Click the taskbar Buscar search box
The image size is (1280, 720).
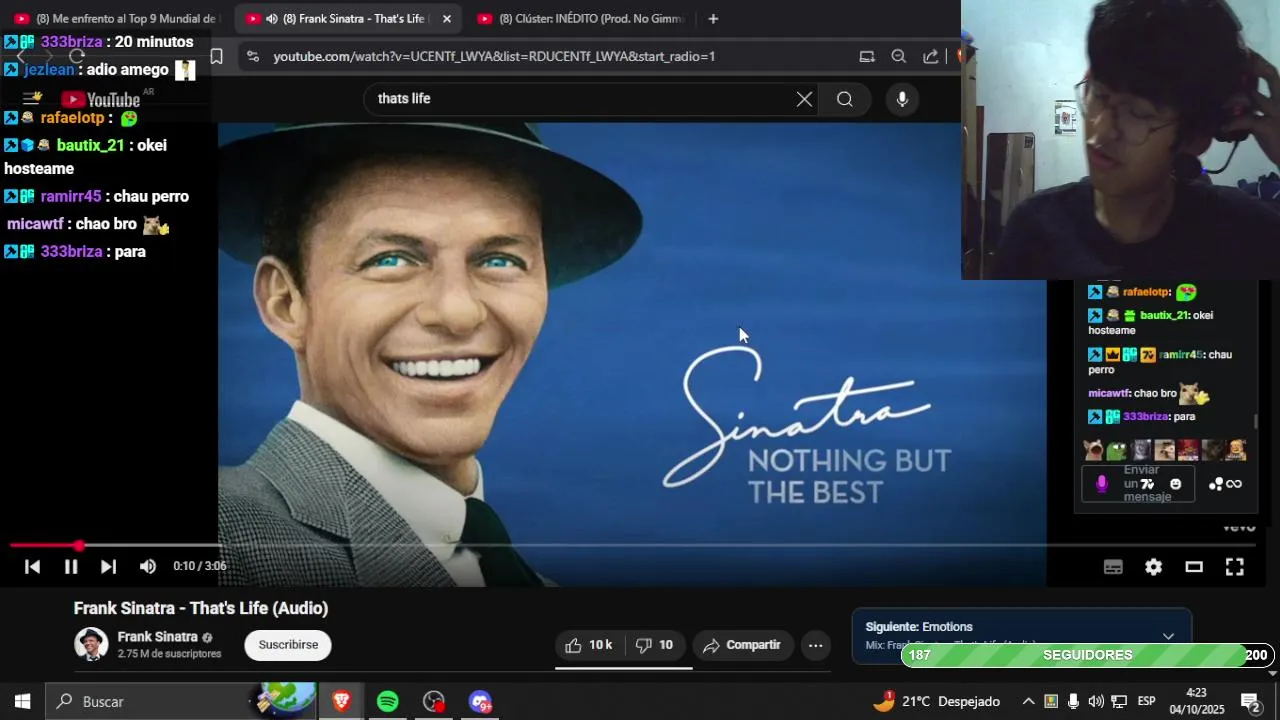180,702
